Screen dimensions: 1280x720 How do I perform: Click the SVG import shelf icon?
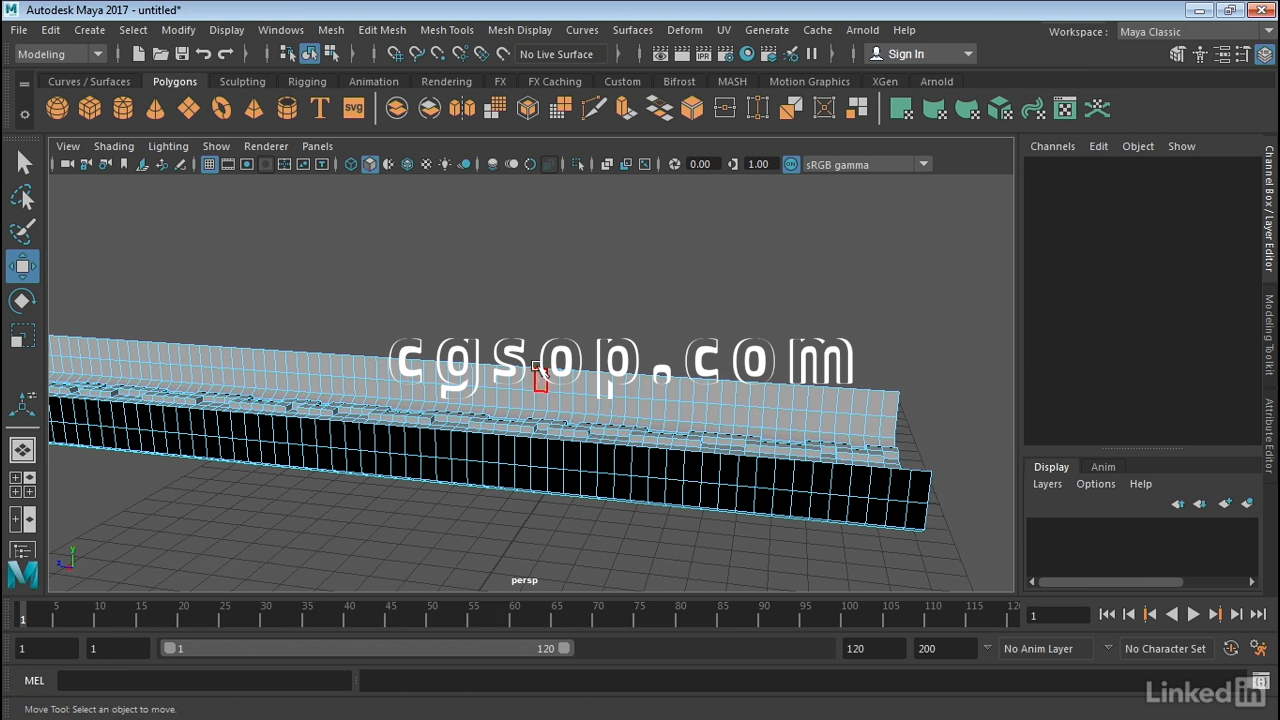tap(353, 109)
